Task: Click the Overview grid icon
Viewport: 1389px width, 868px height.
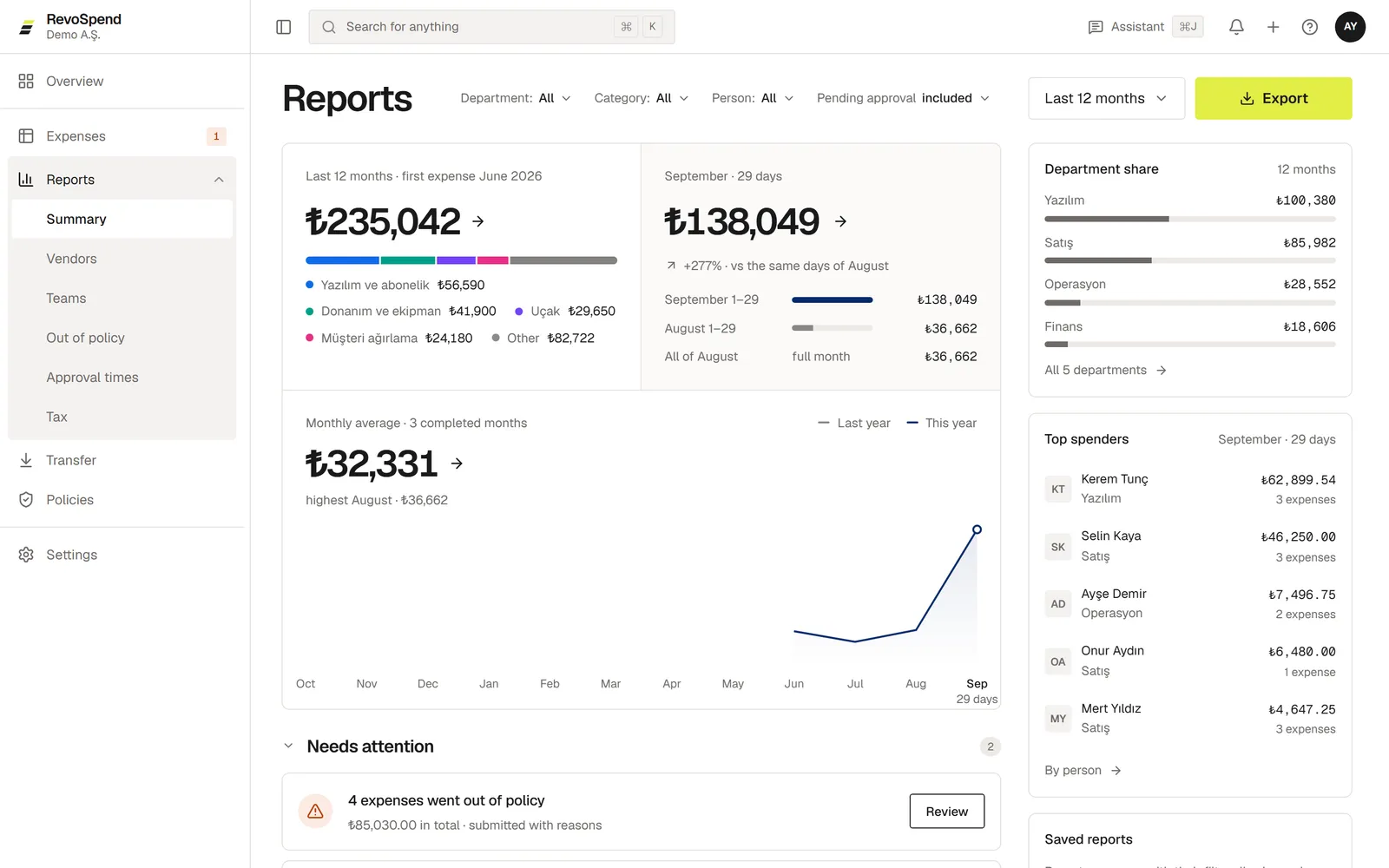Action: click(26, 81)
